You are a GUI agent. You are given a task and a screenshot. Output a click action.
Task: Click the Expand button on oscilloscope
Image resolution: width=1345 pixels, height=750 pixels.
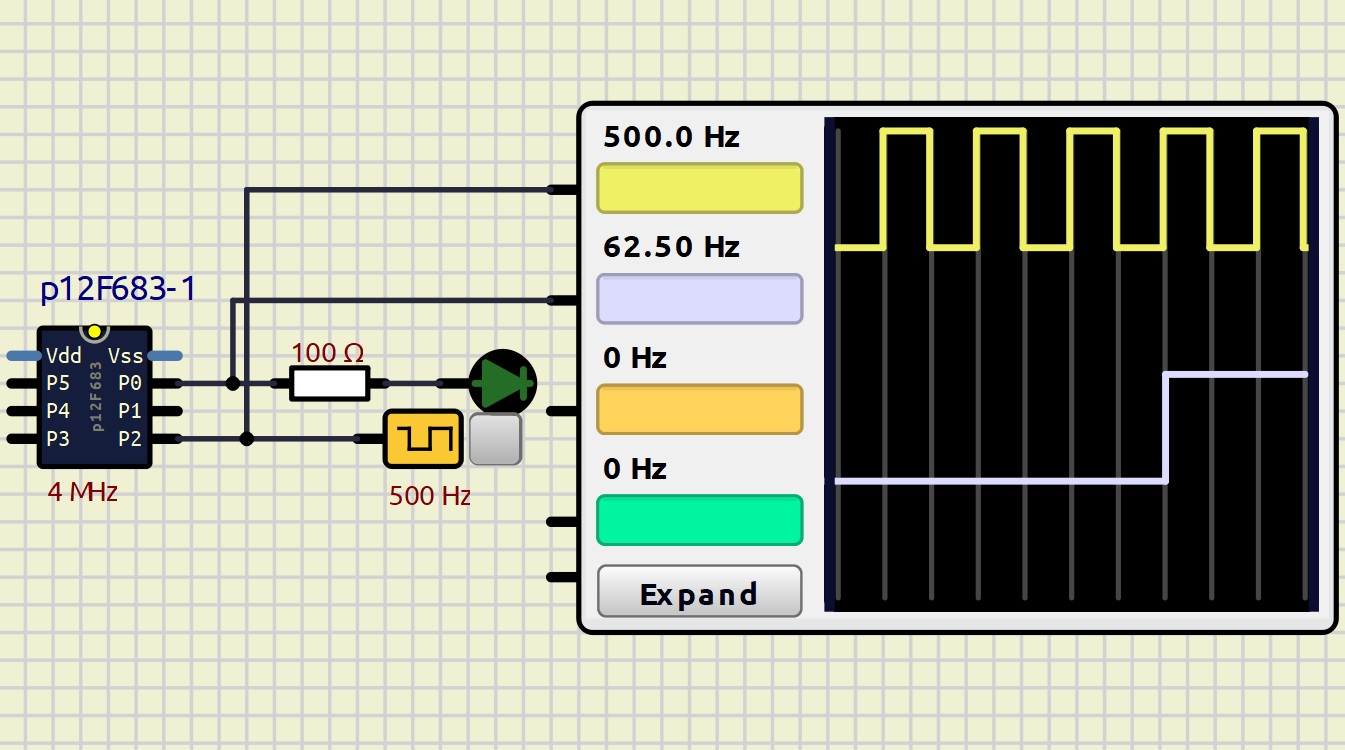coord(699,593)
